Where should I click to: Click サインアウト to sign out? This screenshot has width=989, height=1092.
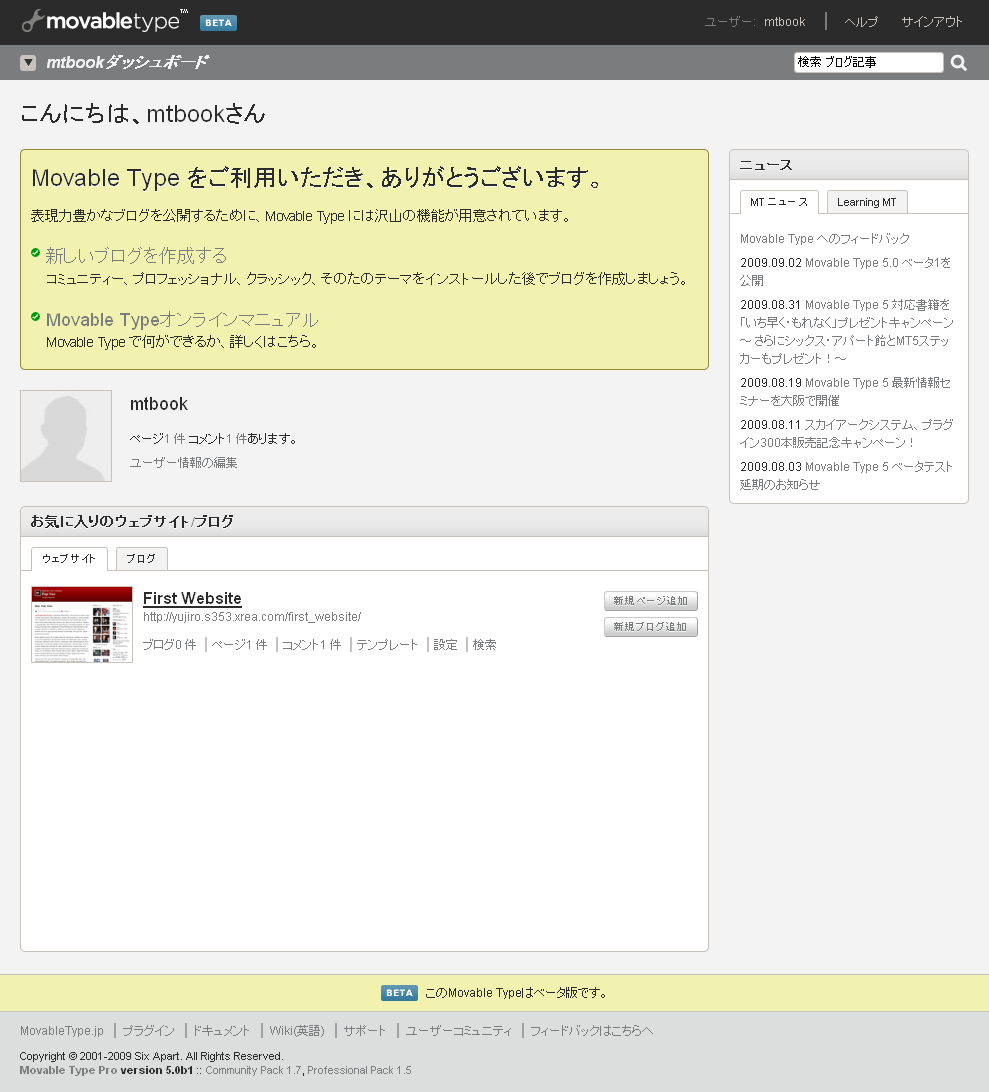tap(932, 22)
